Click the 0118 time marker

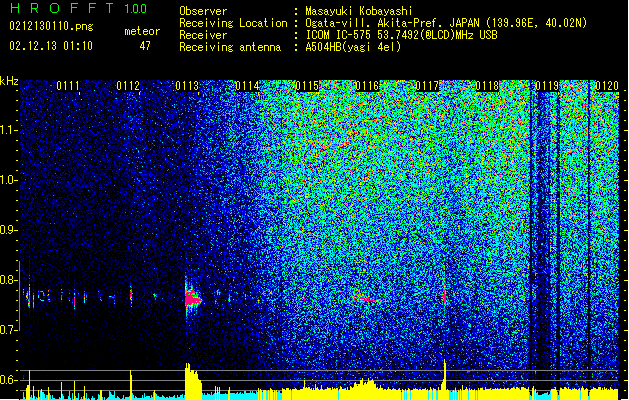pyautogui.click(x=487, y=86)
